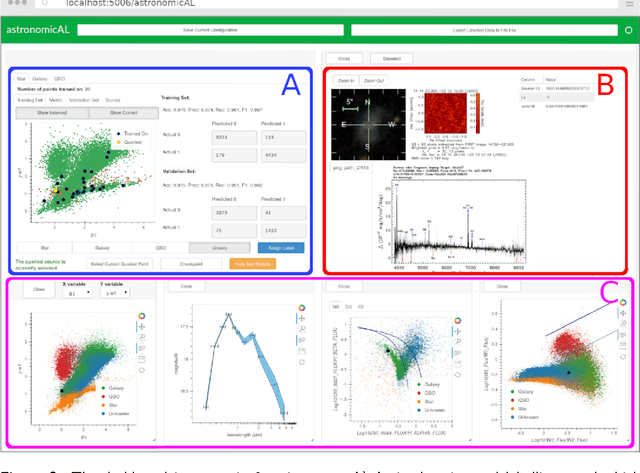Open the Training Set tab
The height and width of the screenshot is (473, 640).
[30, 100]
